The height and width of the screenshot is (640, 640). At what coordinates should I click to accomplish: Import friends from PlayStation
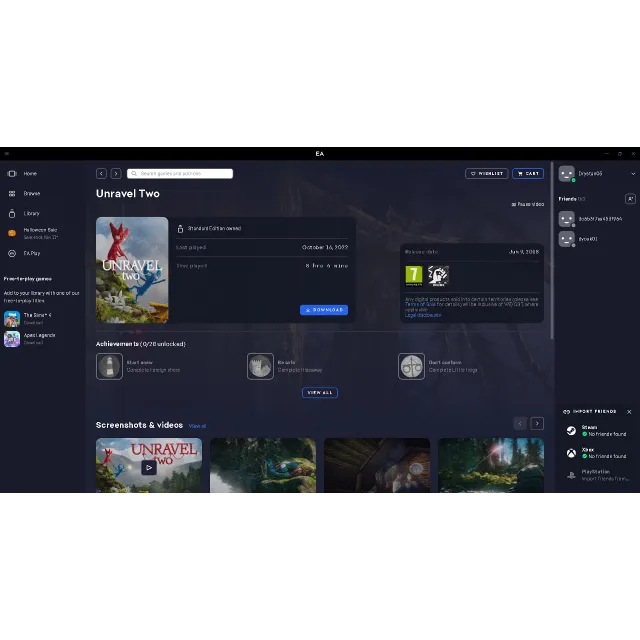coord(596,475)
